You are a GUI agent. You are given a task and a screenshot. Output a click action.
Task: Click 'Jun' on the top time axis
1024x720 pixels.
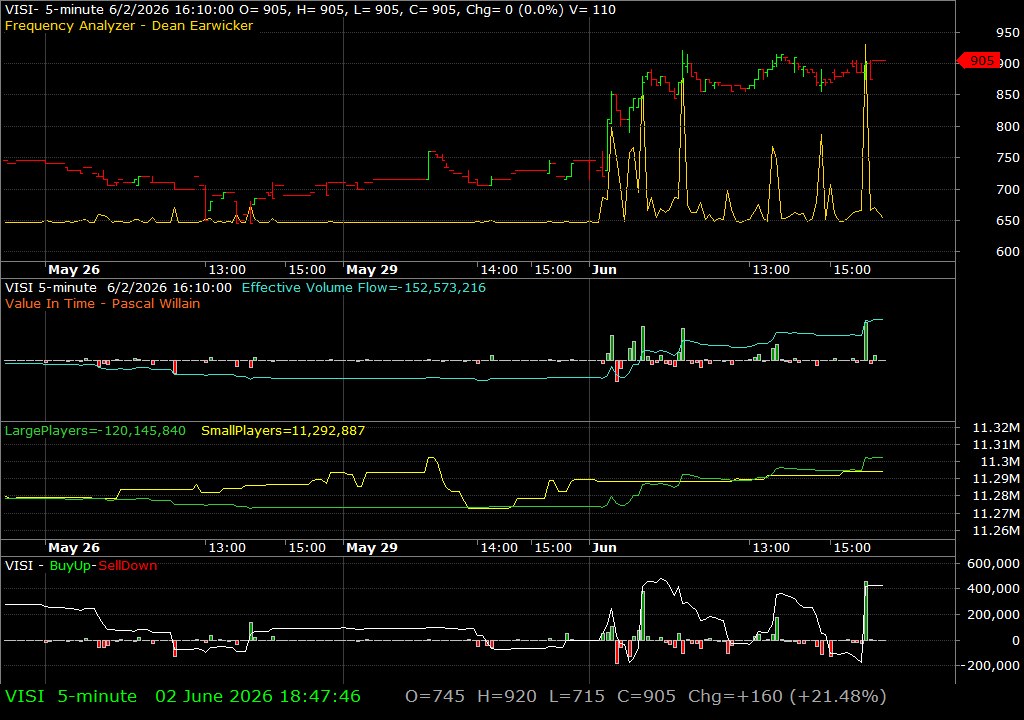coord(604,270)
